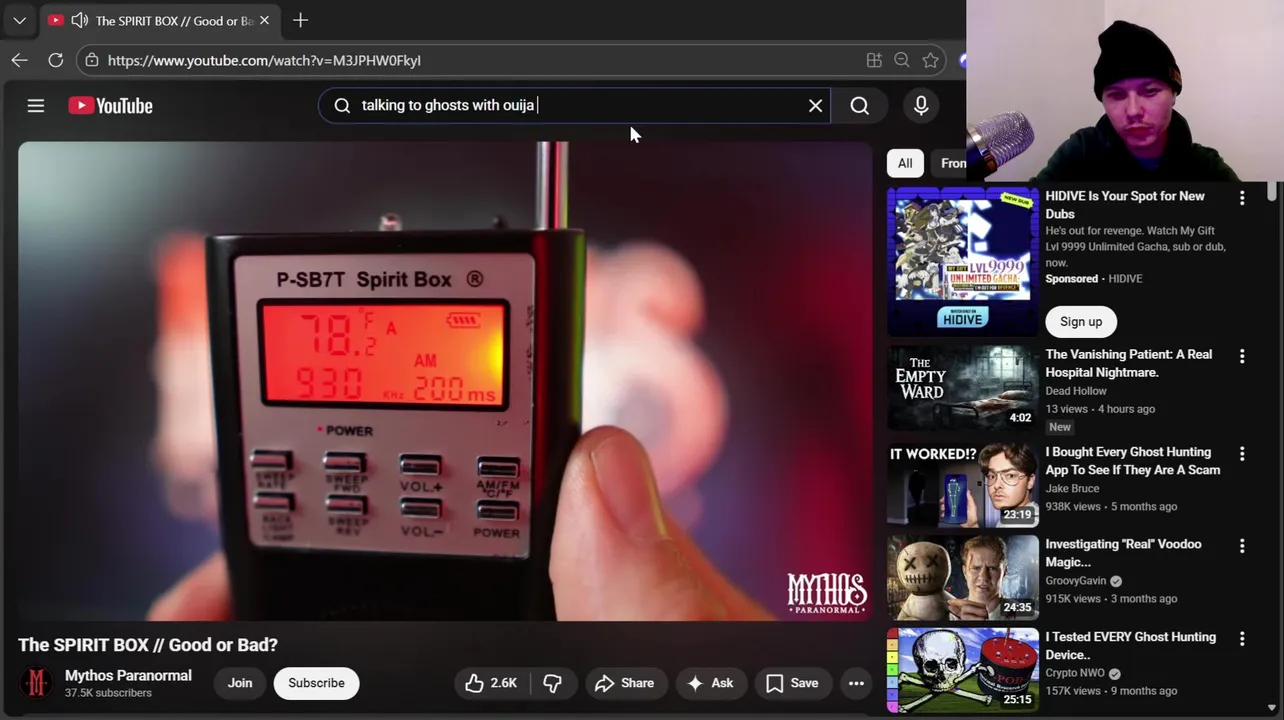
Task: Go to the YouTube home logo
Action: click(x=110, y=105)
